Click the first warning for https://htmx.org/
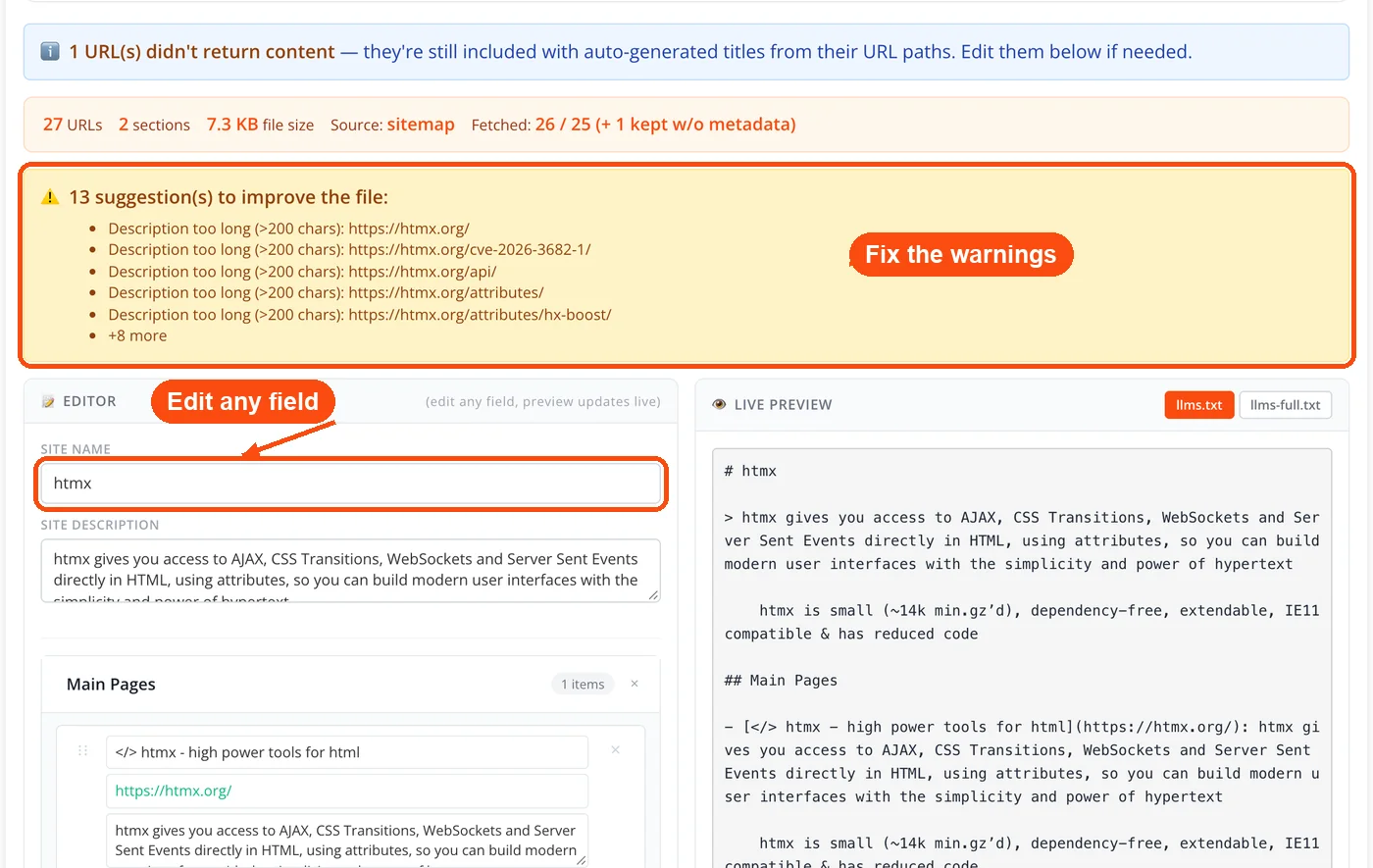 [288, 229]
